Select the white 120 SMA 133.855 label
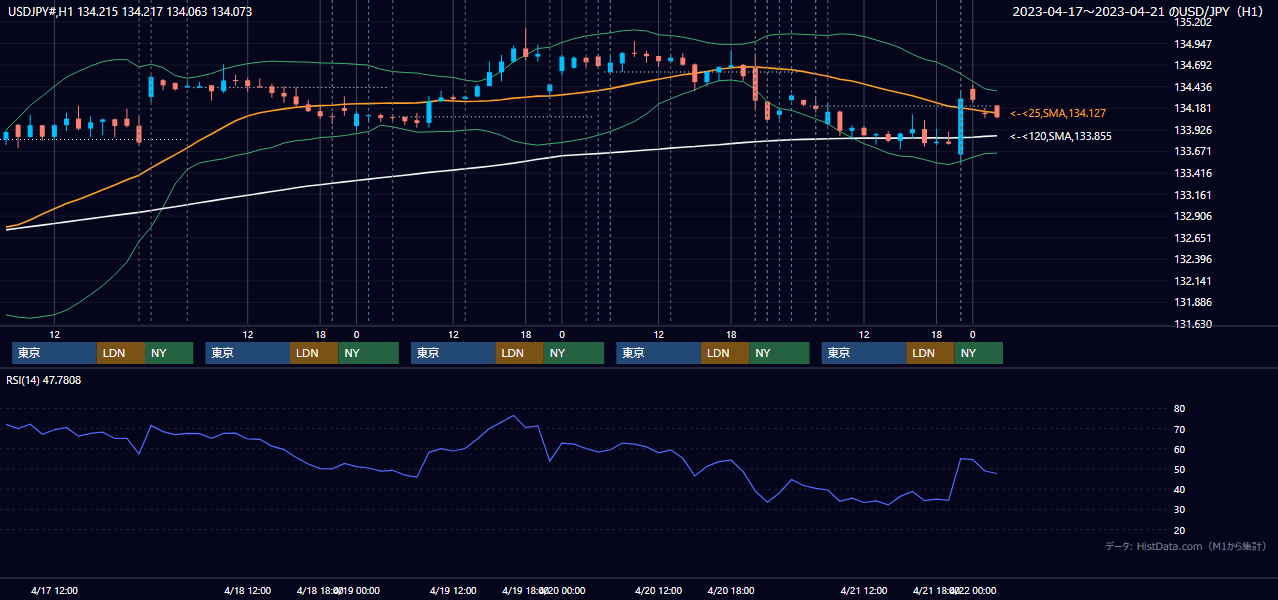Image resolution: width=1278 pixels, height=600 pixels. (x=1061, y=136)
